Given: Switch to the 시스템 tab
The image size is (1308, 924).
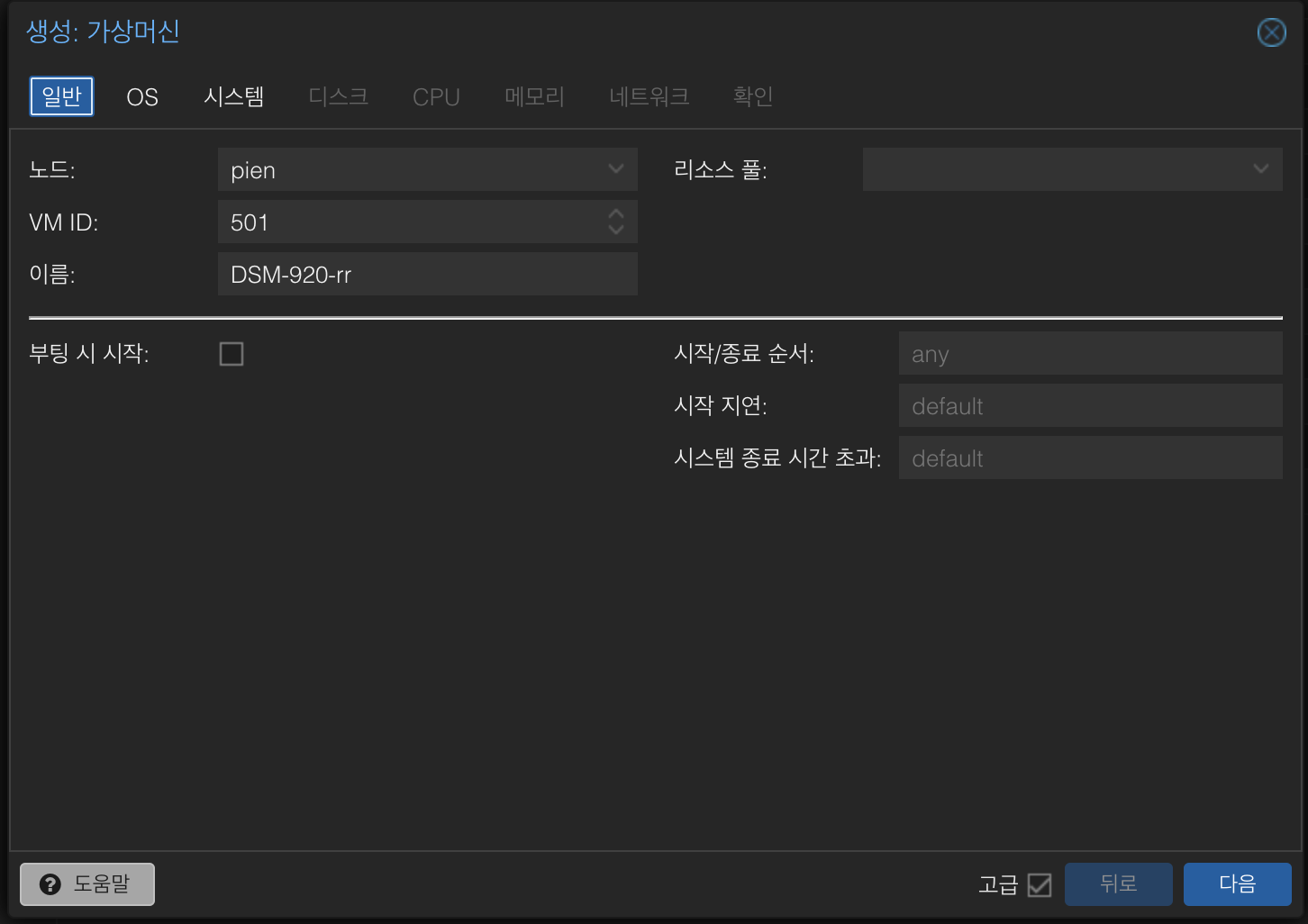Looking at the screenshot, I should pyautogui.click(x=234, y=96).
